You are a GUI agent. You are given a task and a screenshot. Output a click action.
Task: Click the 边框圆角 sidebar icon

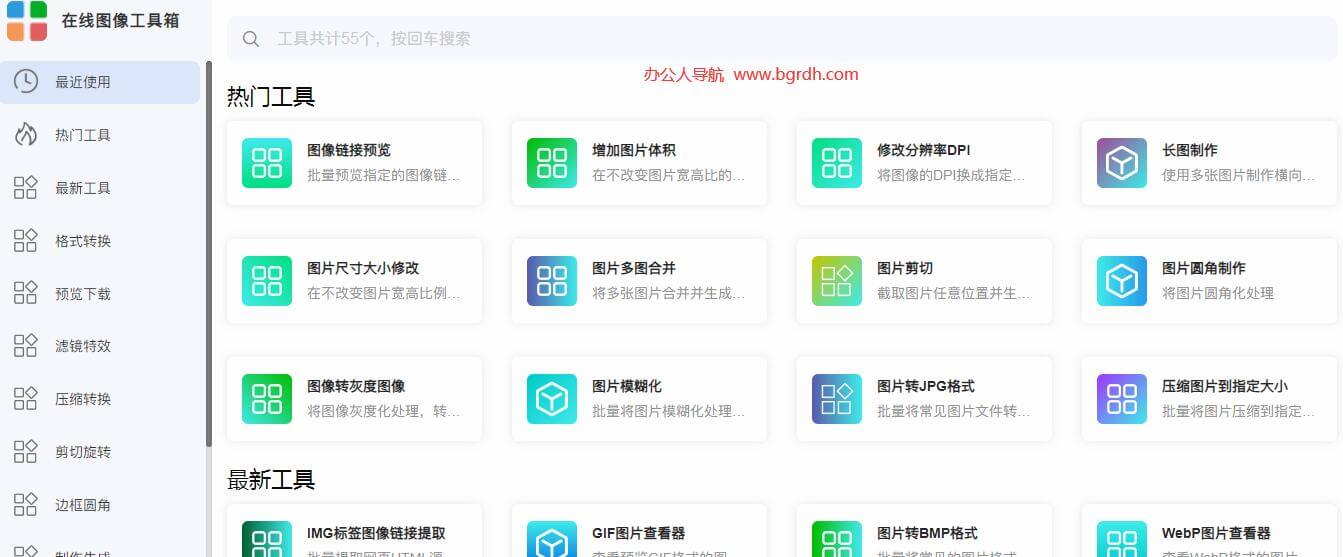pos(26,505)
